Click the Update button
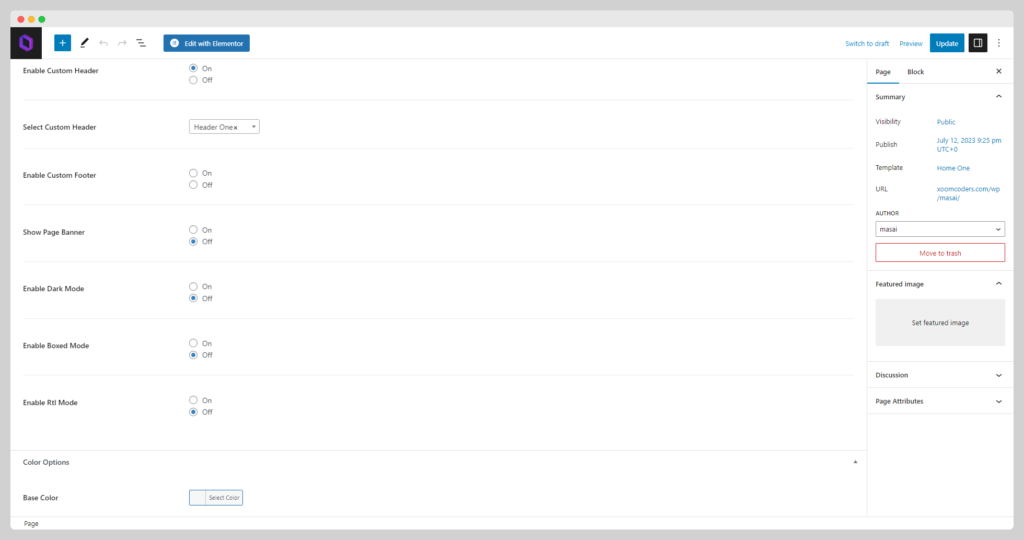The height and width of the screenshot is (540, 1024). click(x=947, y=43)
